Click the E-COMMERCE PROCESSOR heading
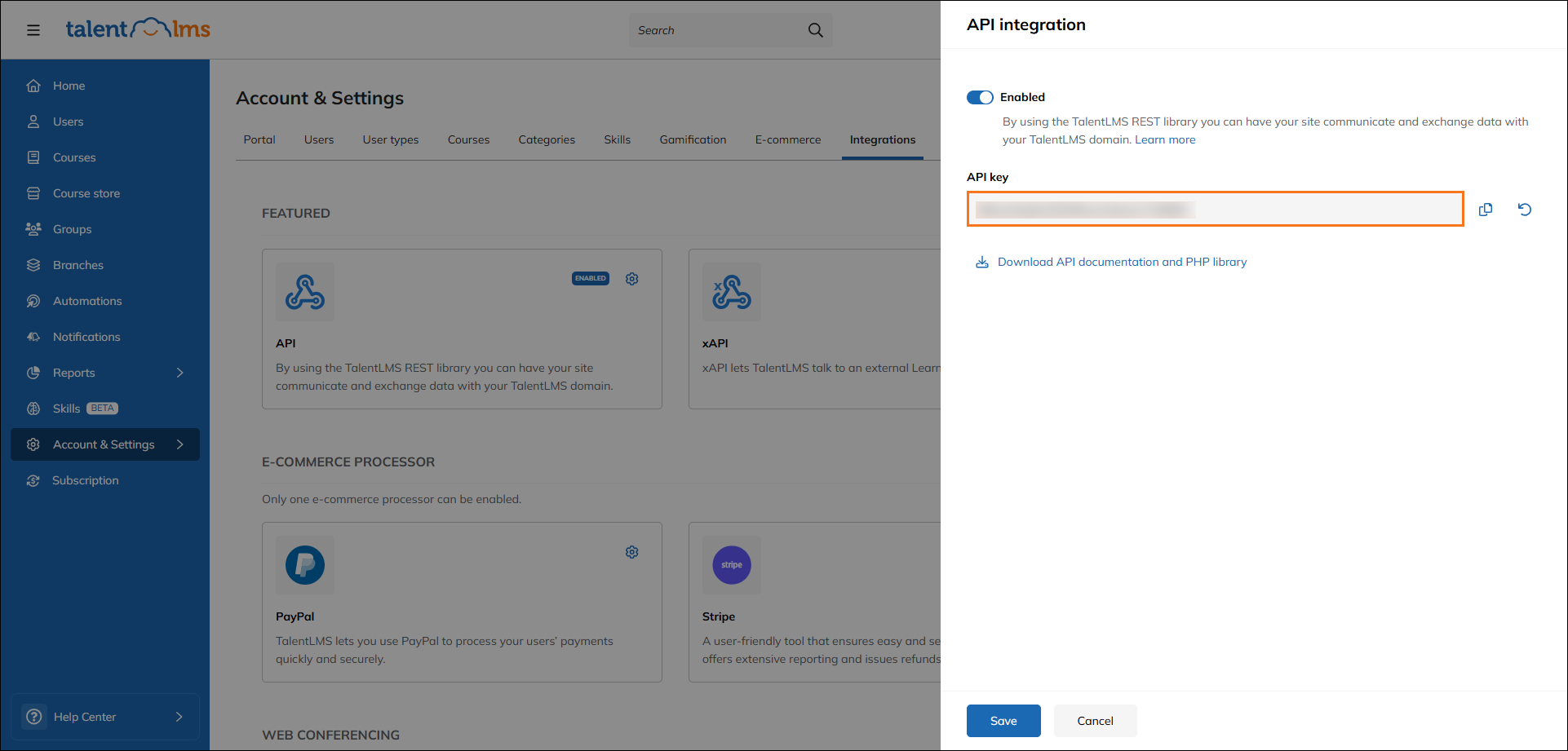 348,462
